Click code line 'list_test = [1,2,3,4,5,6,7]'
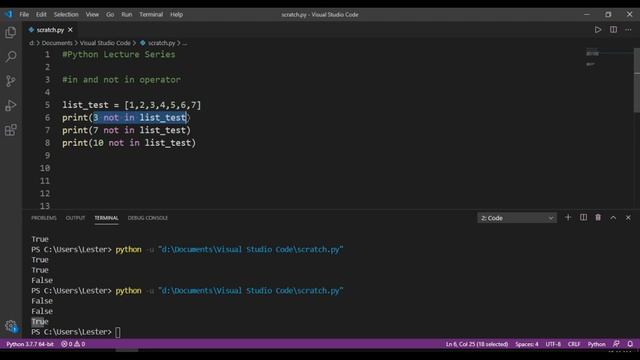 [131, 105]
